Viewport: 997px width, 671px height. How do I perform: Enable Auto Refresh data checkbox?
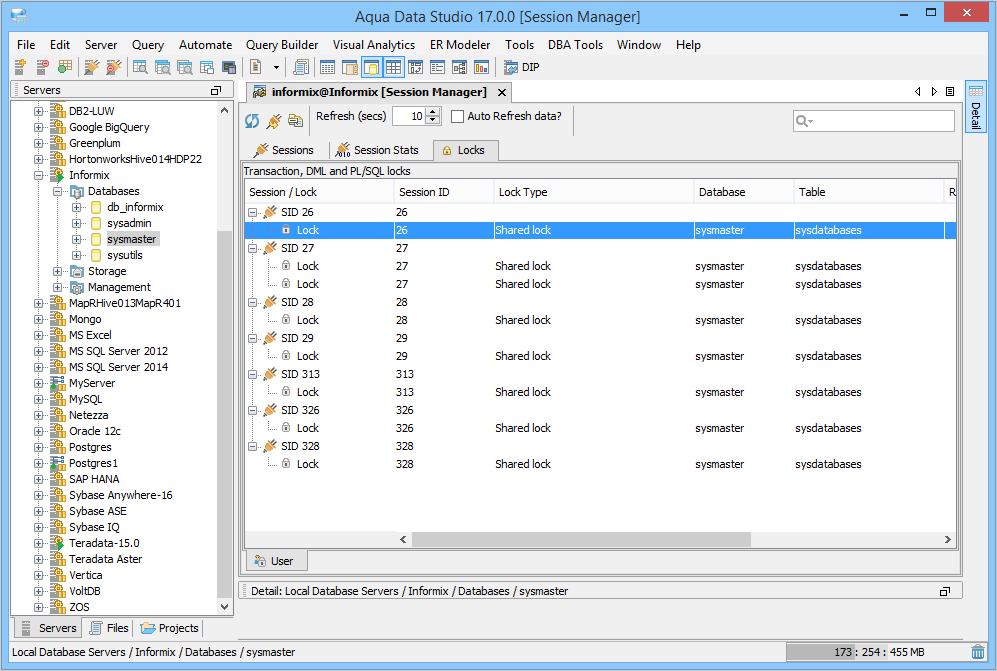click(457, 116)
